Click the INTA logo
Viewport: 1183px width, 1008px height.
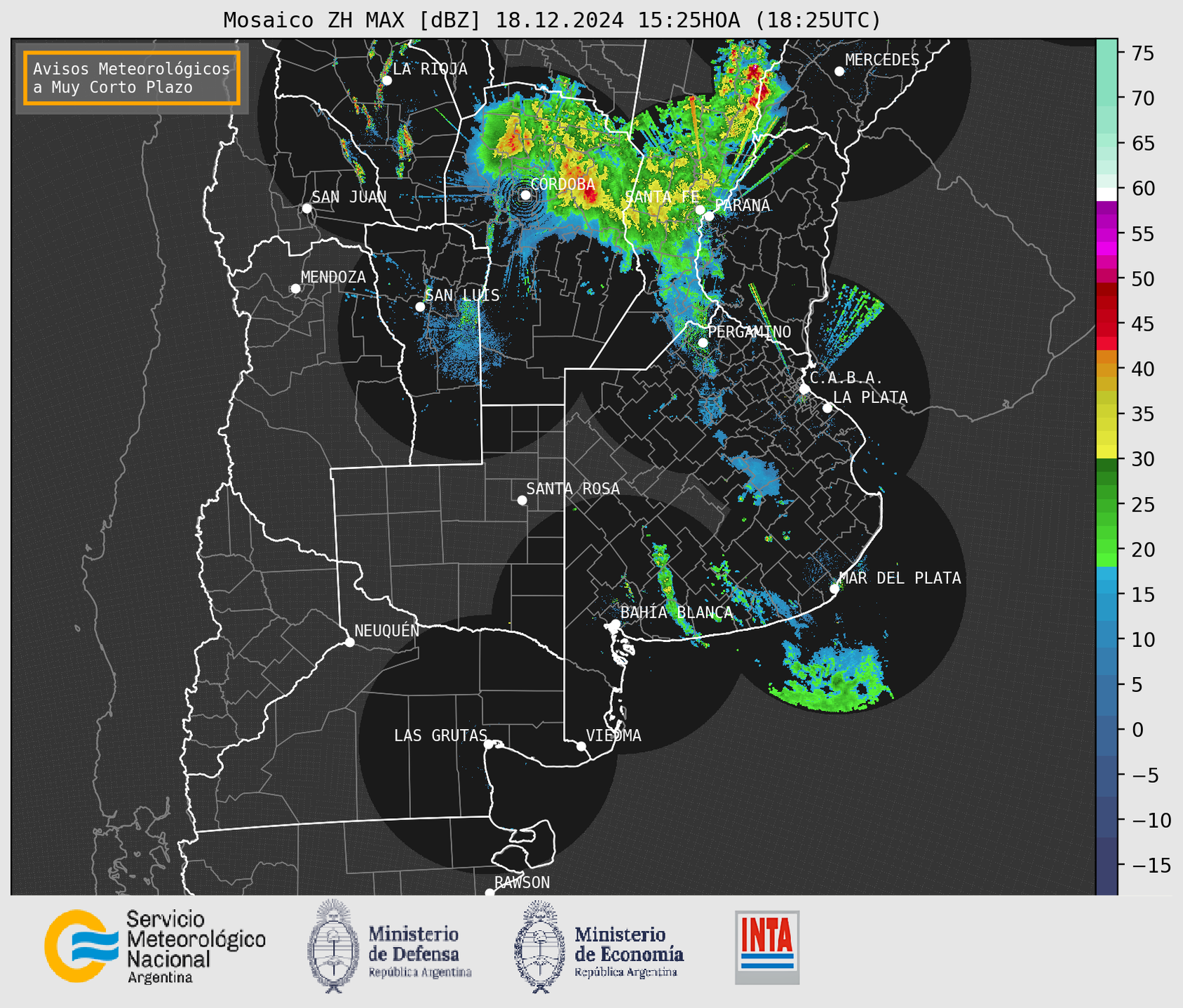pyautogui.click(x=767, y=947)
